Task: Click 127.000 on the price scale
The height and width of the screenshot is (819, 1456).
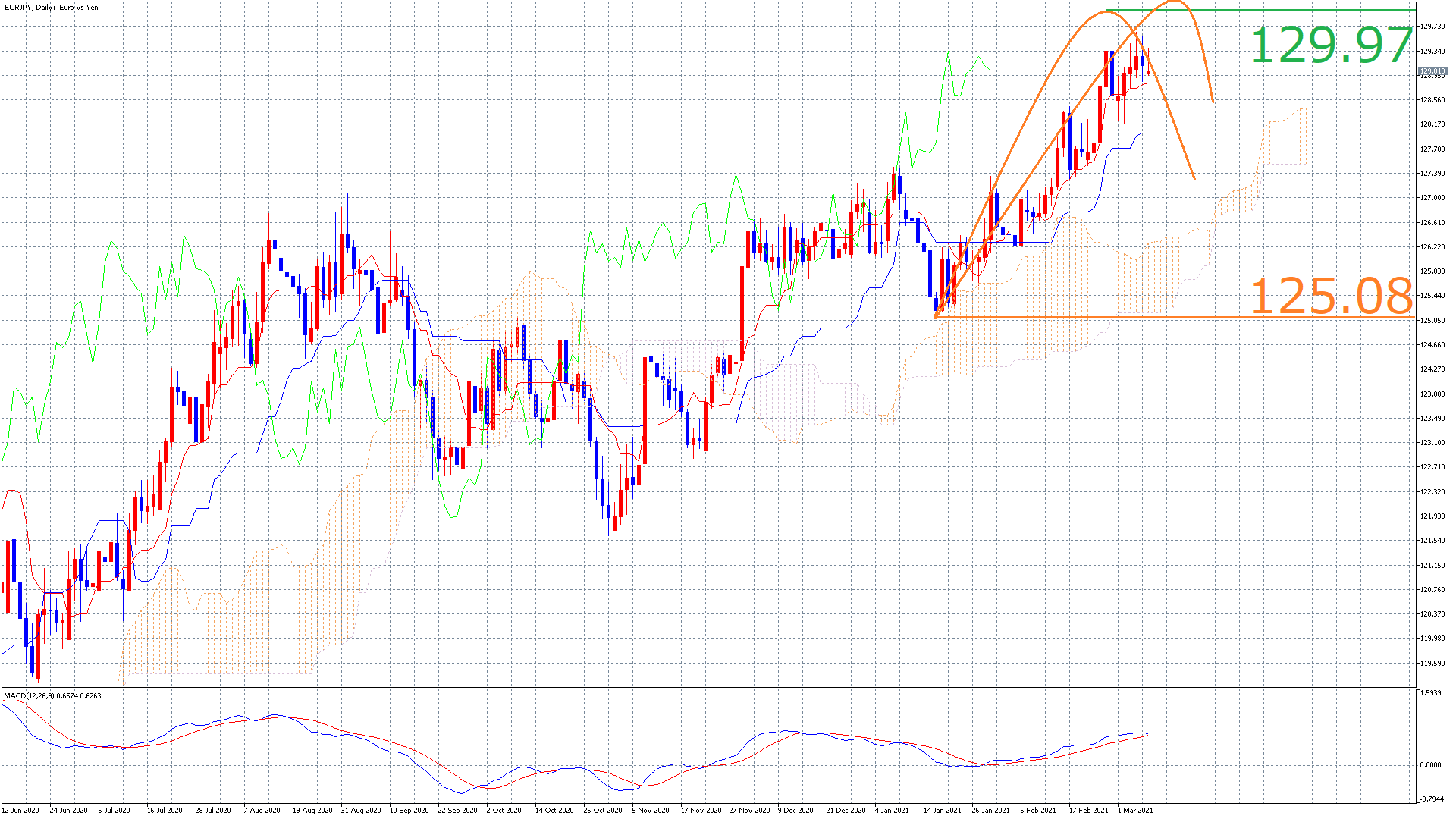Action: 1432,198
